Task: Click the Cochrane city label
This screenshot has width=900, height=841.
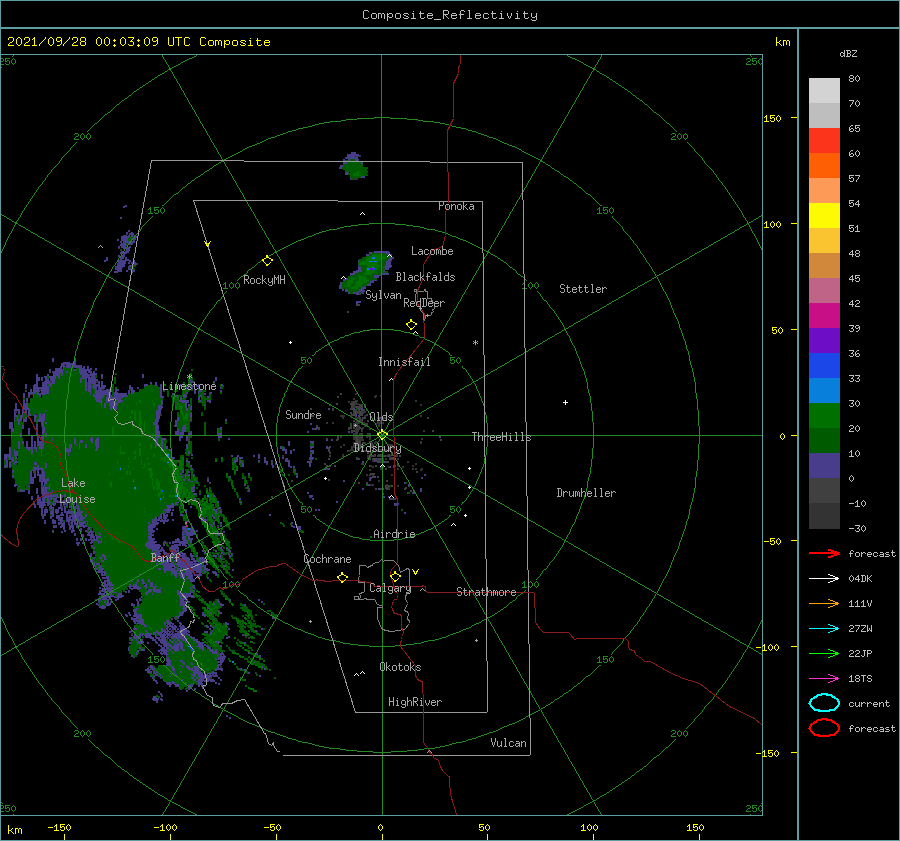Action: 327,559
